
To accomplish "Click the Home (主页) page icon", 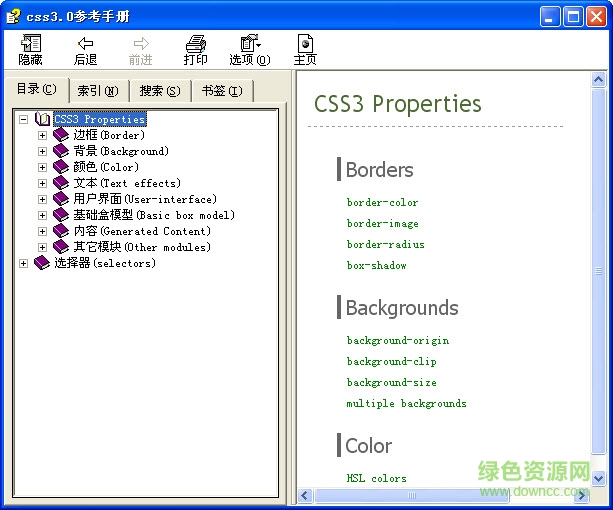I will point(305,43).
